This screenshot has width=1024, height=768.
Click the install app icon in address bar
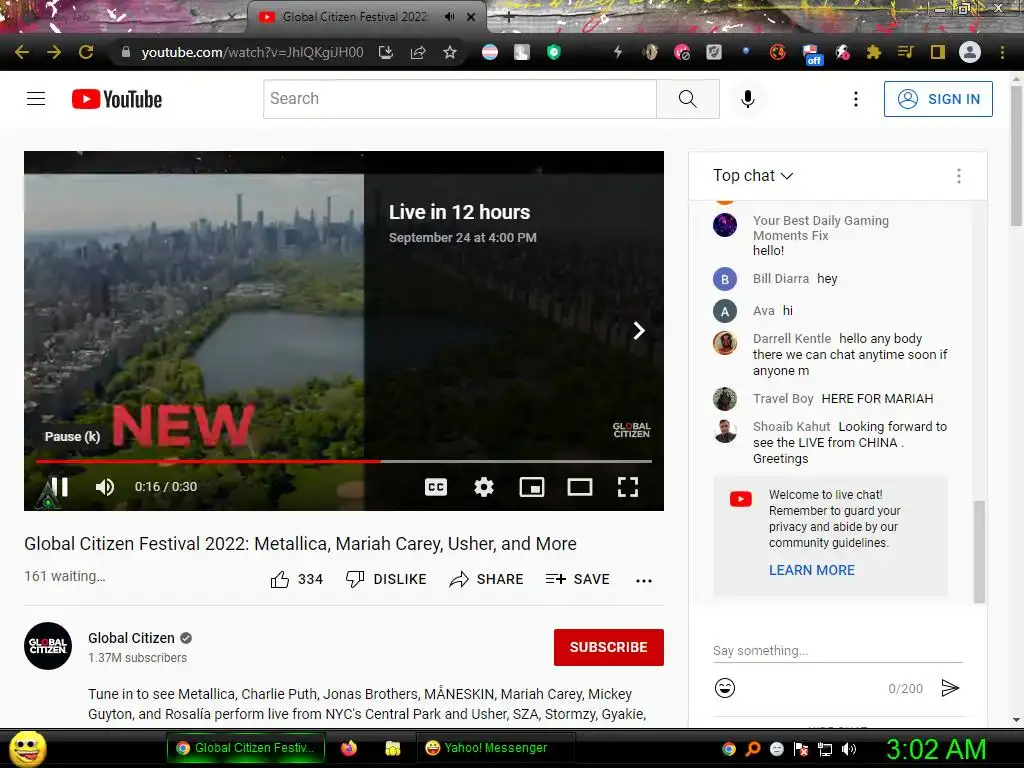pos(386,52)
